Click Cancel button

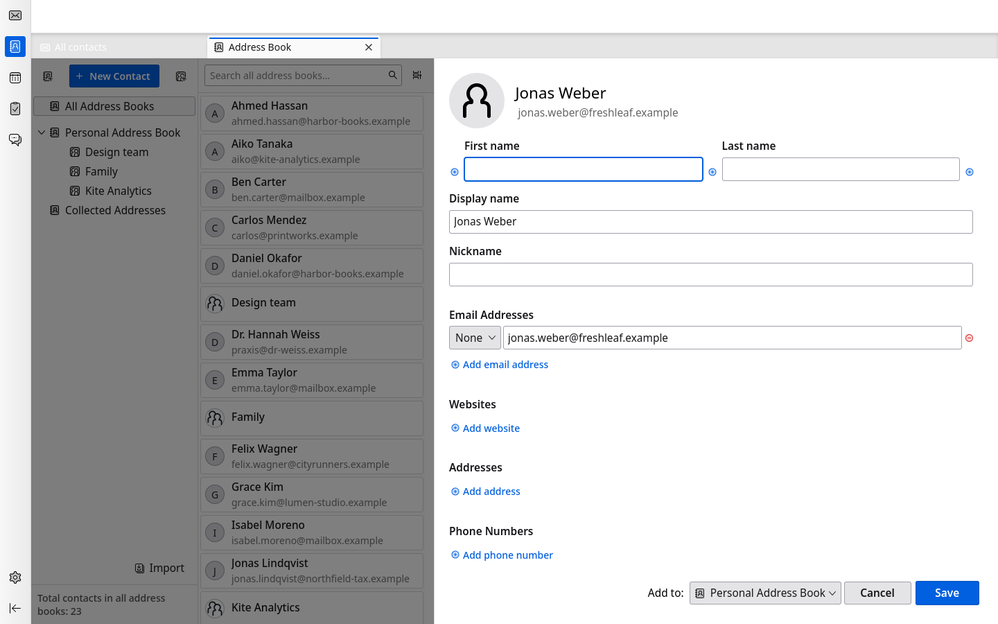coord(877,593)
